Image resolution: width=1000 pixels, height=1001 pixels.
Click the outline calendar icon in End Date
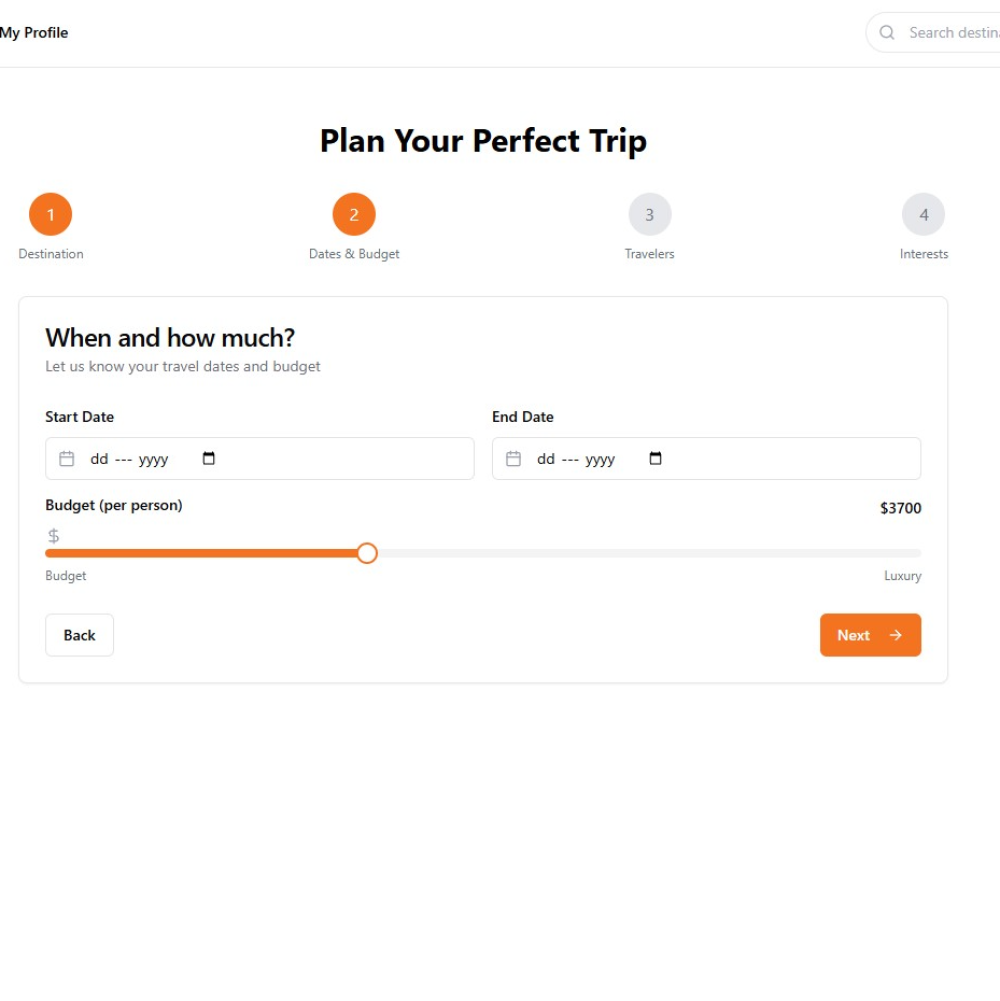[514, 459]
